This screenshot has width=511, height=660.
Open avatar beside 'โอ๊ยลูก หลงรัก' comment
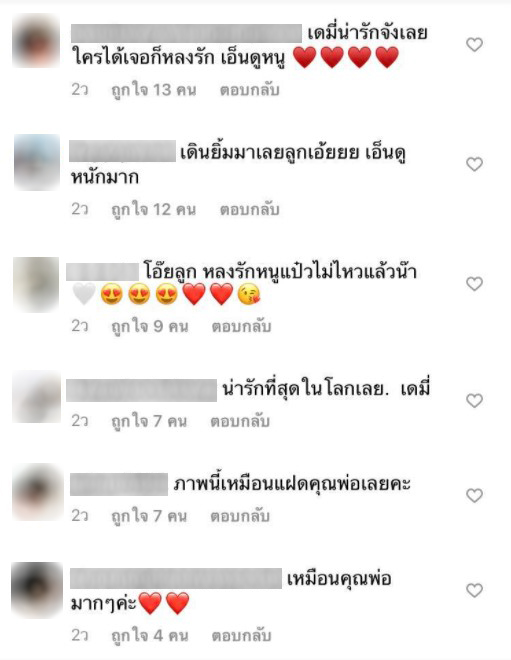tap(36, 285)
